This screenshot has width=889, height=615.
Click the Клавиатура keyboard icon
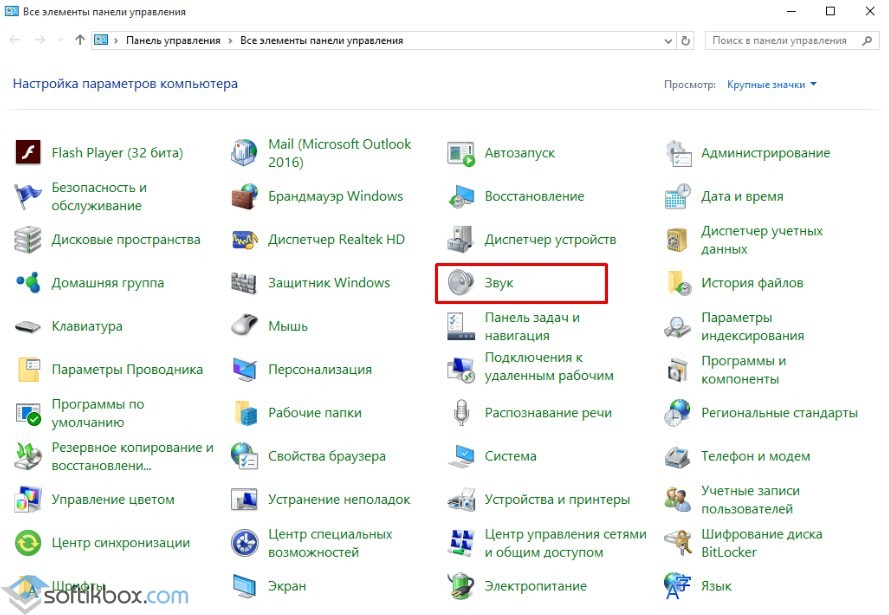tap(28, 326)
